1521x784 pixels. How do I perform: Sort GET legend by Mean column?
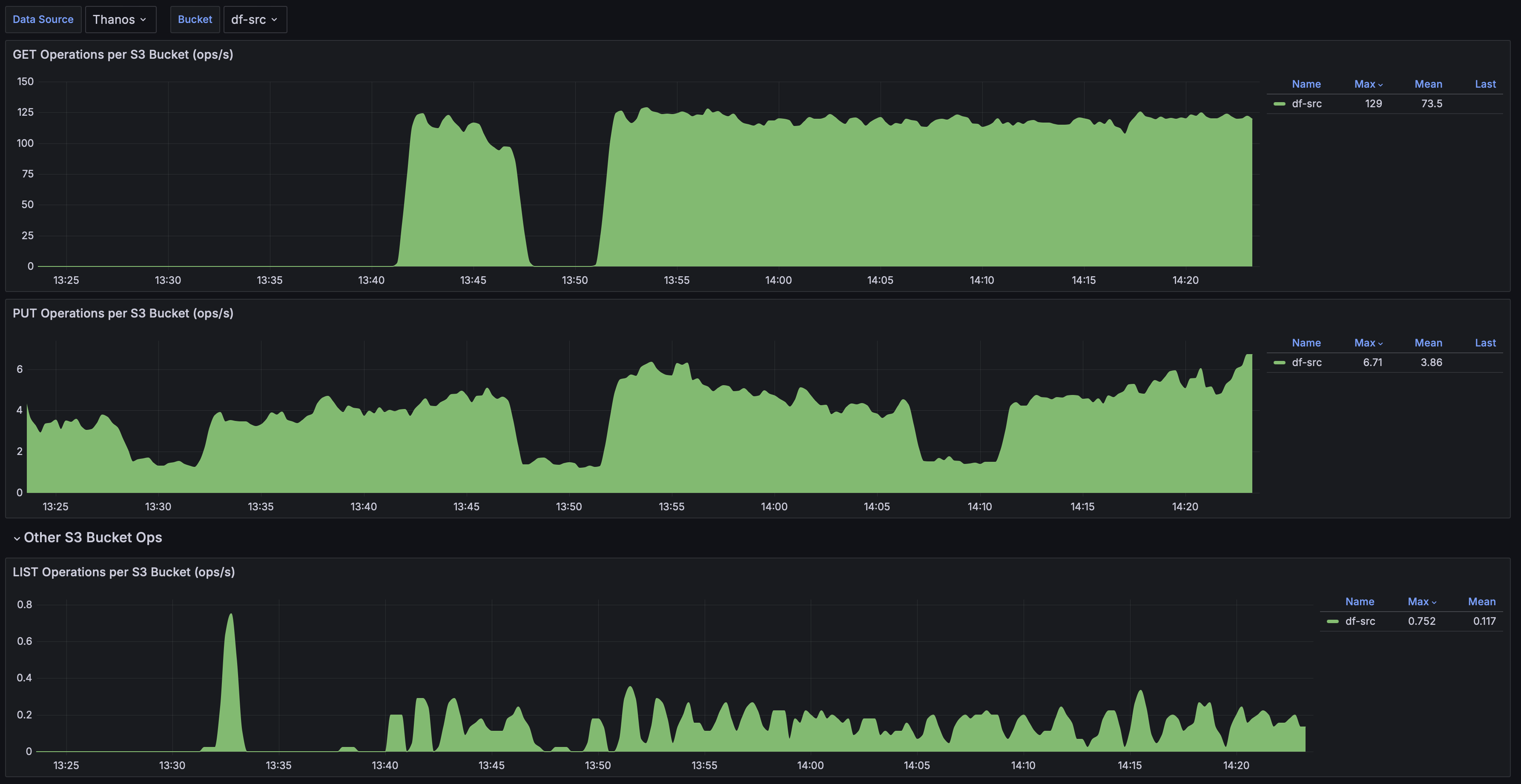coord(1428,84)
